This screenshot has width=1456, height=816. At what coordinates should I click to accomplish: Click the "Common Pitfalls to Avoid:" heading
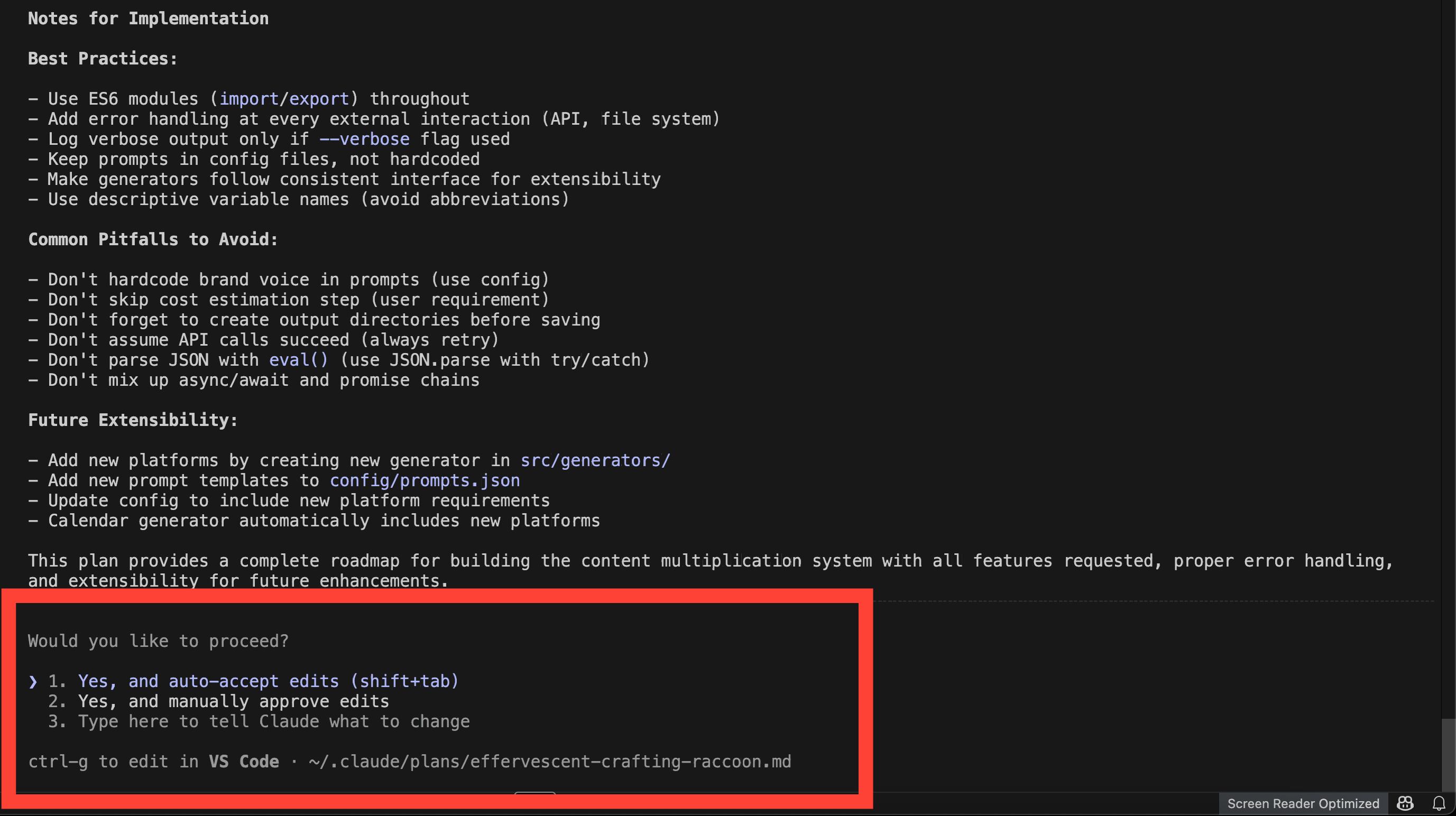[153, 239]
